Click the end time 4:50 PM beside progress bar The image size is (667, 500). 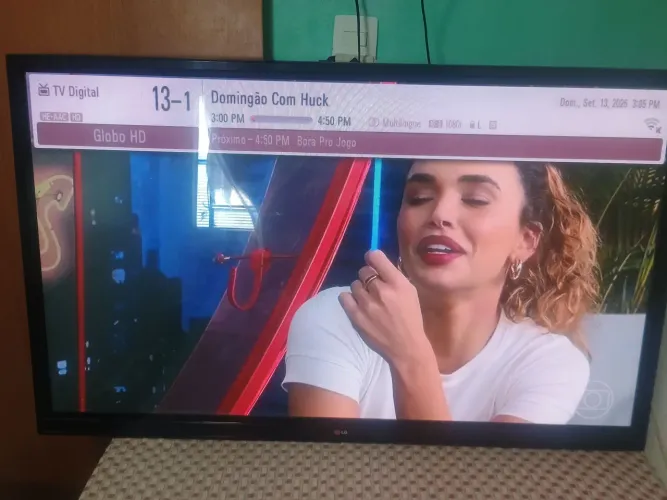(334, 121)
